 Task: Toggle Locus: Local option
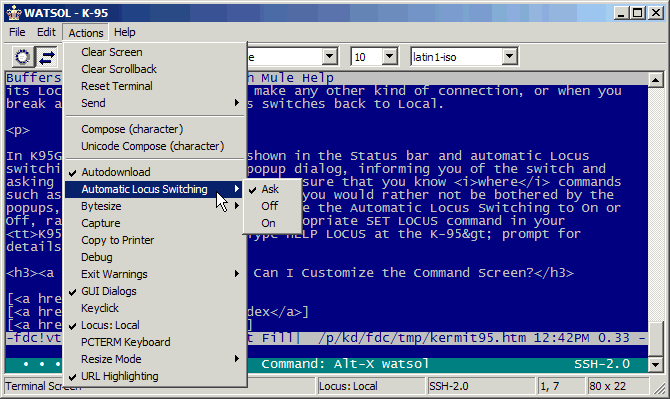click(155, 326)
